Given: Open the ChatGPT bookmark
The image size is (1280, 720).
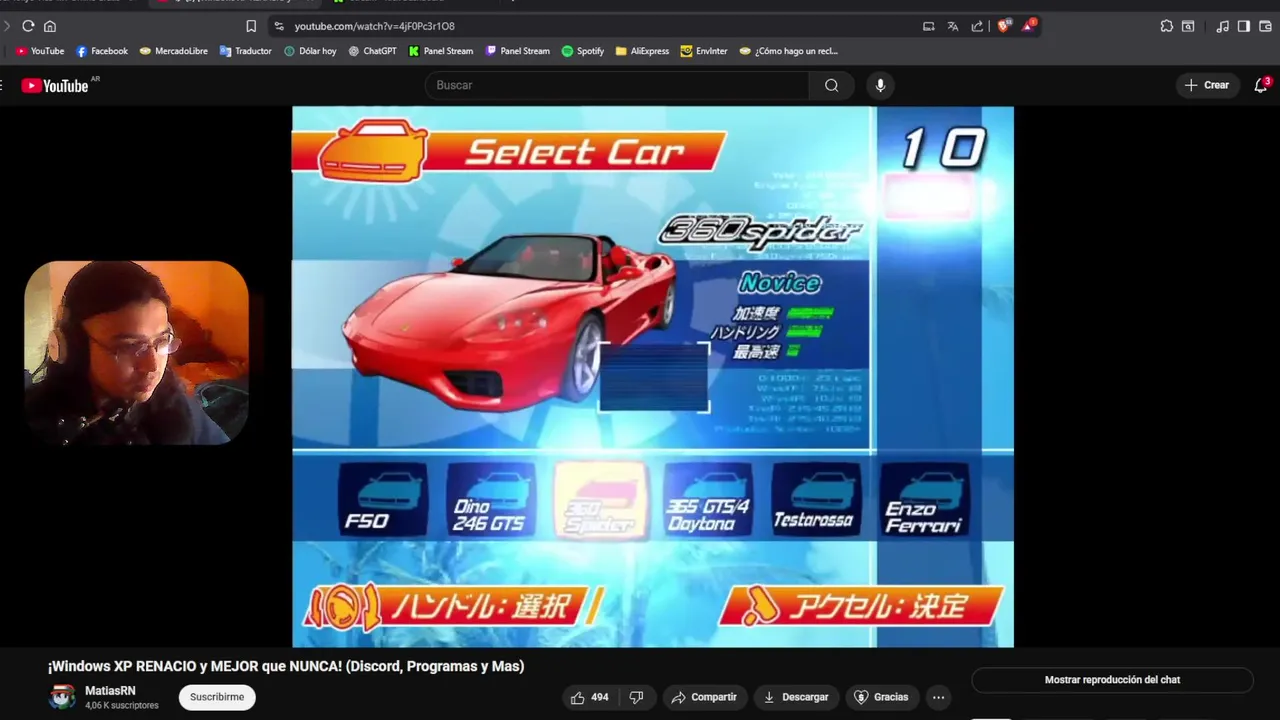Looking at the screenshot, I should 372,51.
